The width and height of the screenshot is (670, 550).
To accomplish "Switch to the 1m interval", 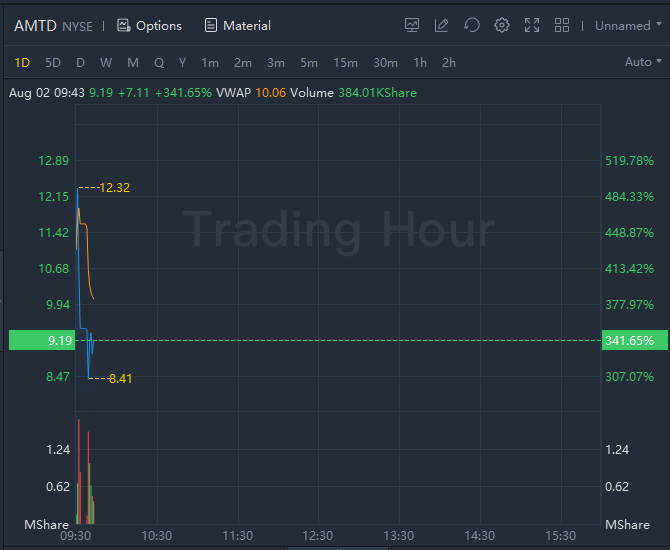I will pos(210,63).
